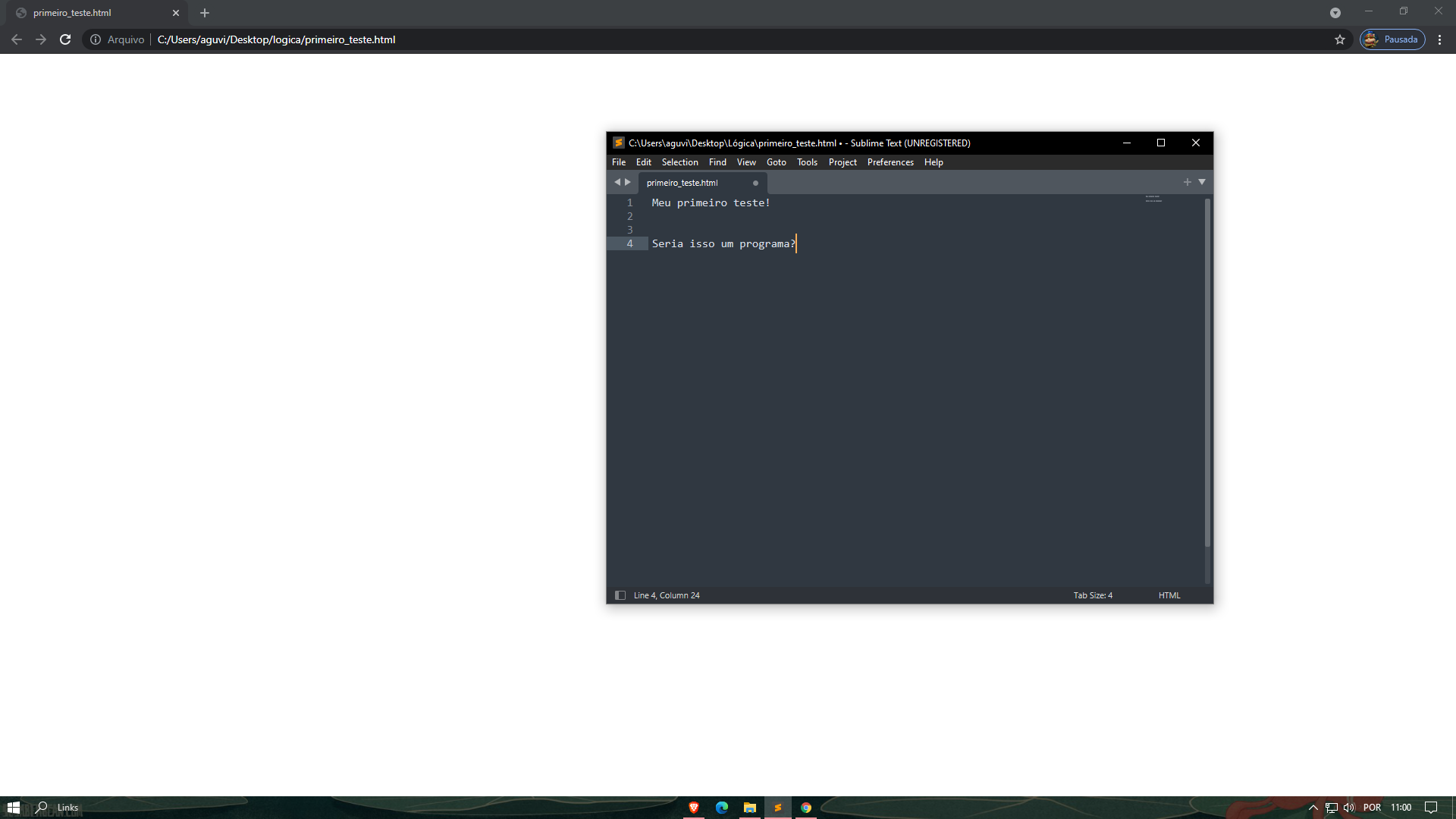Close the Sublime Text window
The height and width of the screenshot is (819, 1456).
1196,143
